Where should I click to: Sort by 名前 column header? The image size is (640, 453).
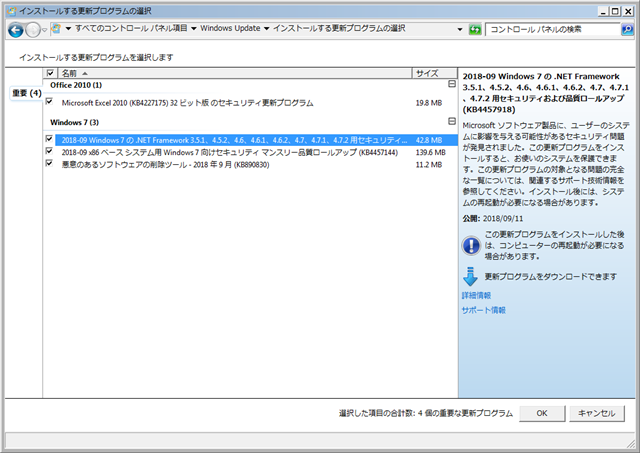pyautogui.click(x=235, y=73)
